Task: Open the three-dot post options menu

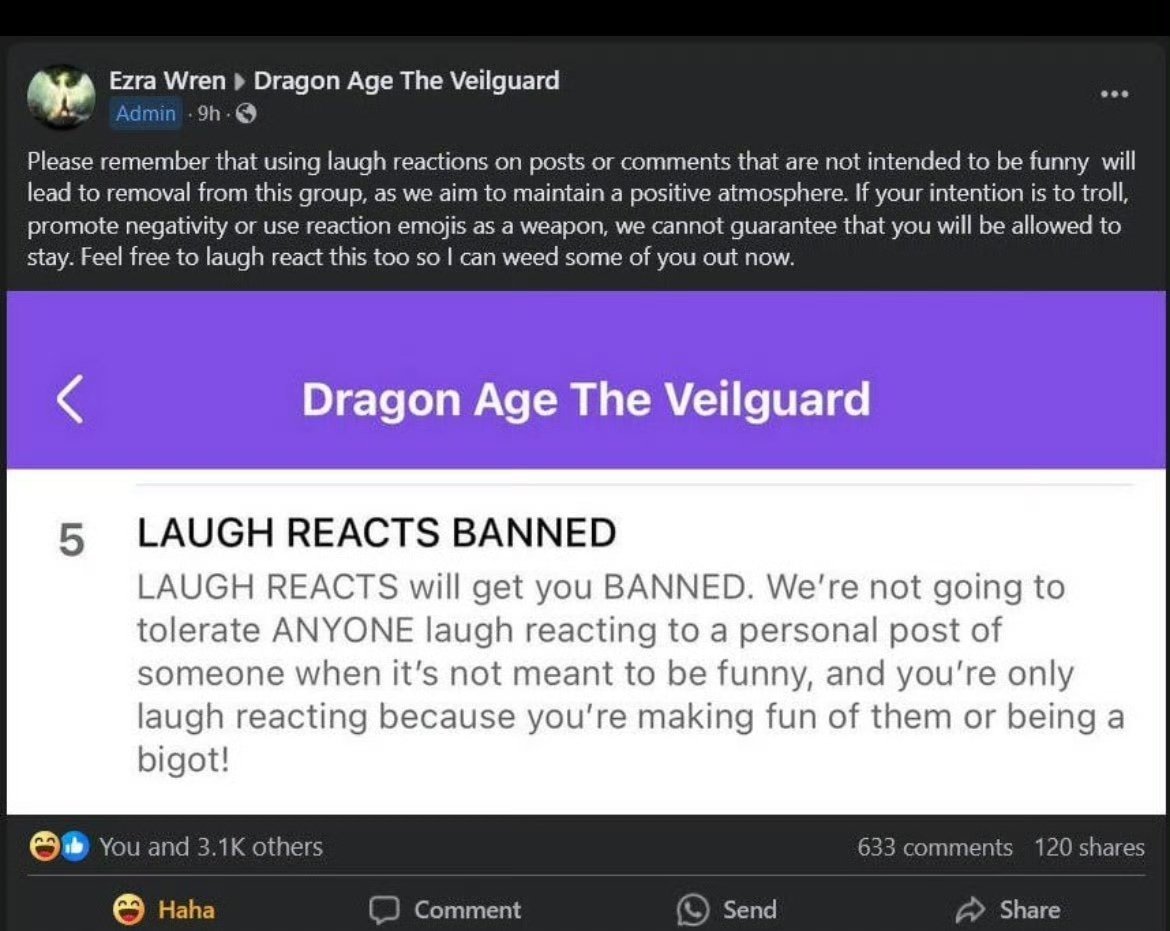Action: click(x=1114, y=94)
